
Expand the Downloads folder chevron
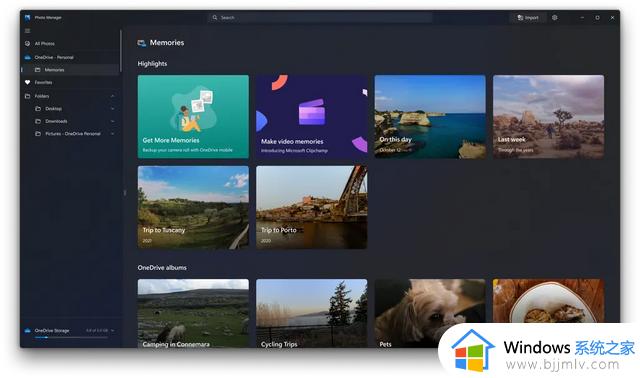pos(112,121)
